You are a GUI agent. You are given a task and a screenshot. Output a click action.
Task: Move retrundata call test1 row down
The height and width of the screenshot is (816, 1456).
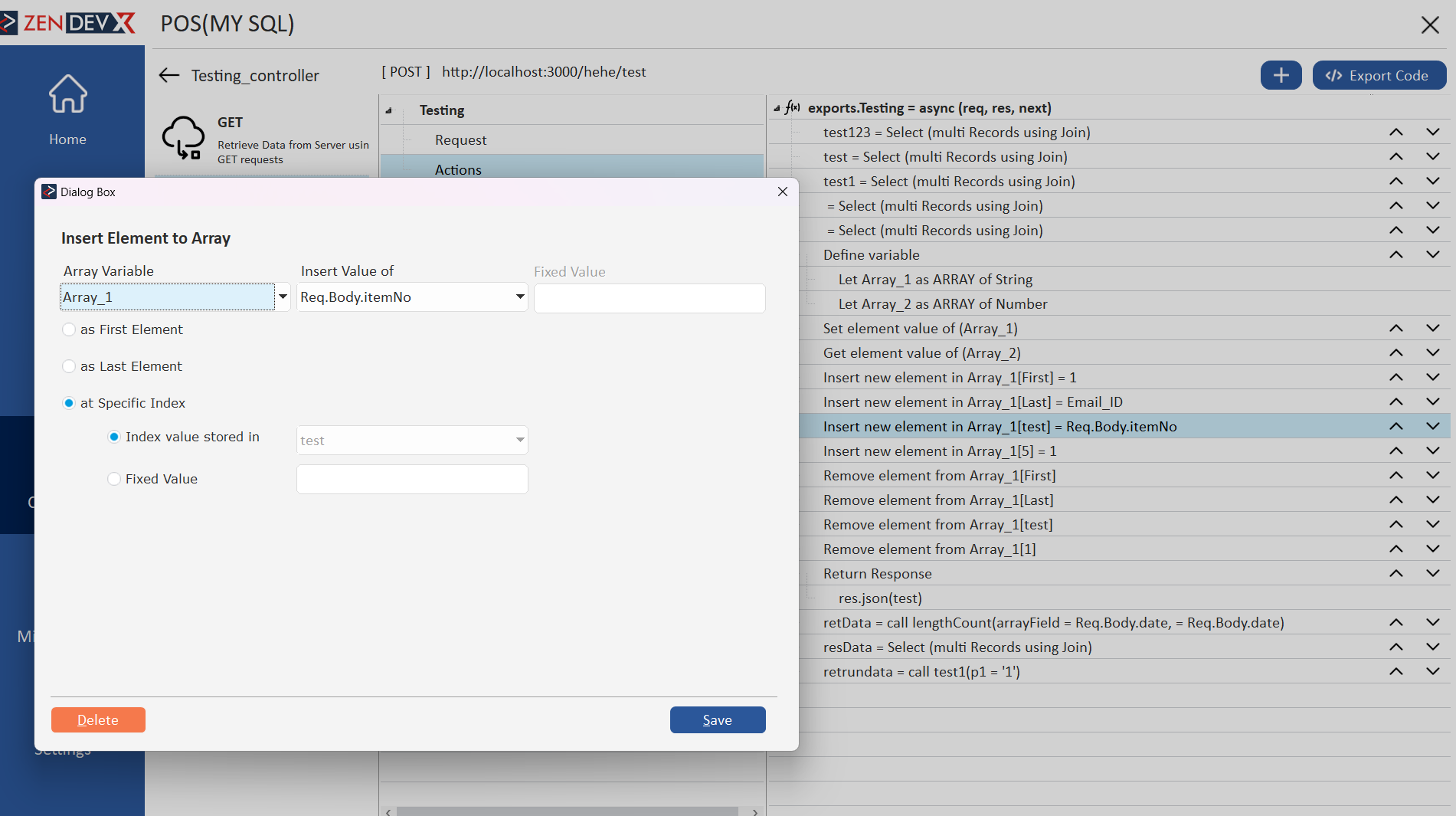(1432, 671)
